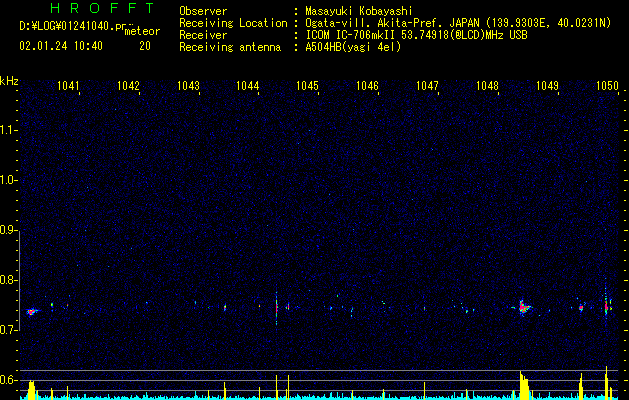Select the log file path D:¥LOG¥01241040
The image size is (629, 400).
click(65, 26)
